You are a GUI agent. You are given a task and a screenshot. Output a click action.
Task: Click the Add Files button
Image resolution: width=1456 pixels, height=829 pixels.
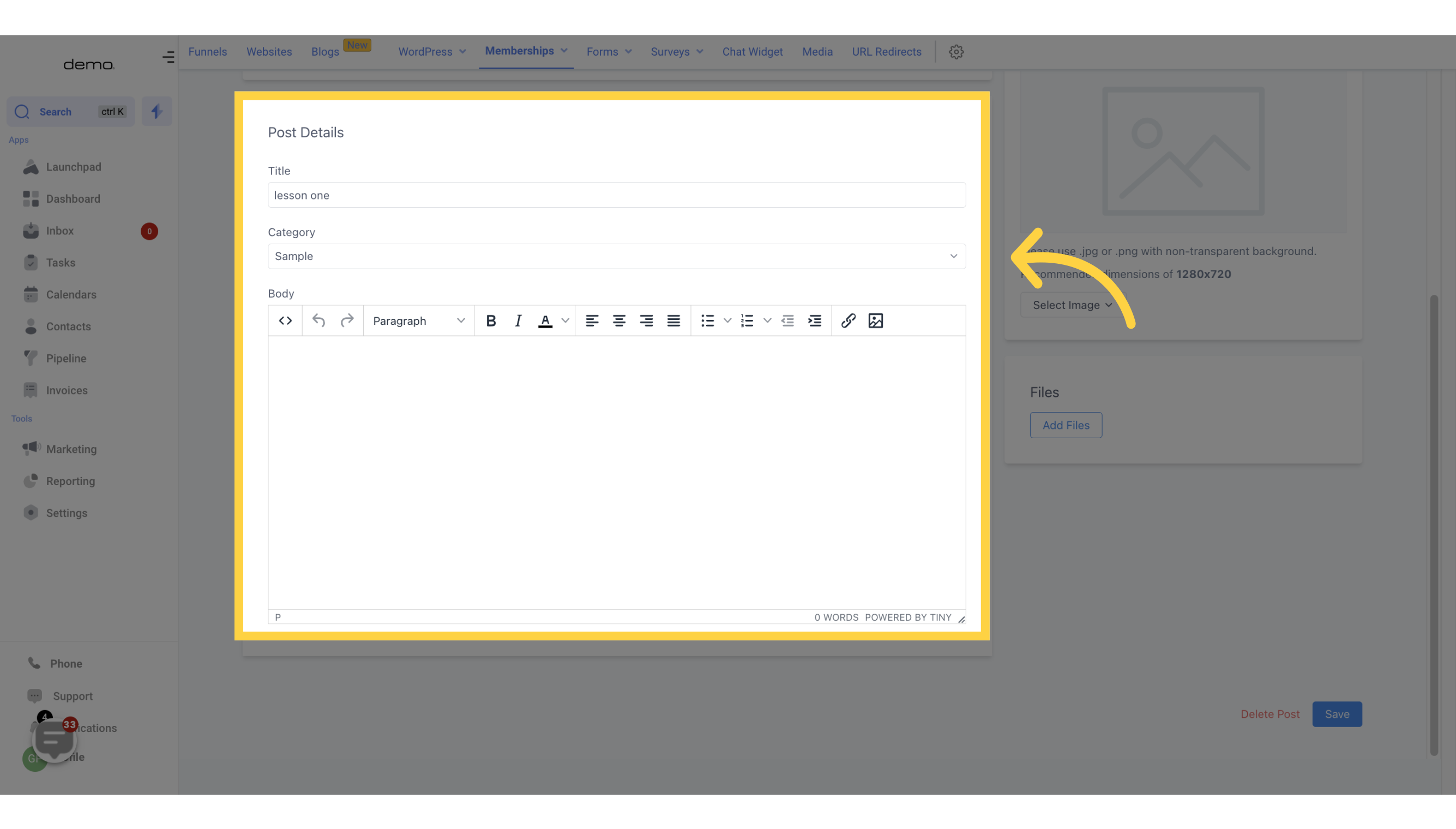(x=1065, y=424)
